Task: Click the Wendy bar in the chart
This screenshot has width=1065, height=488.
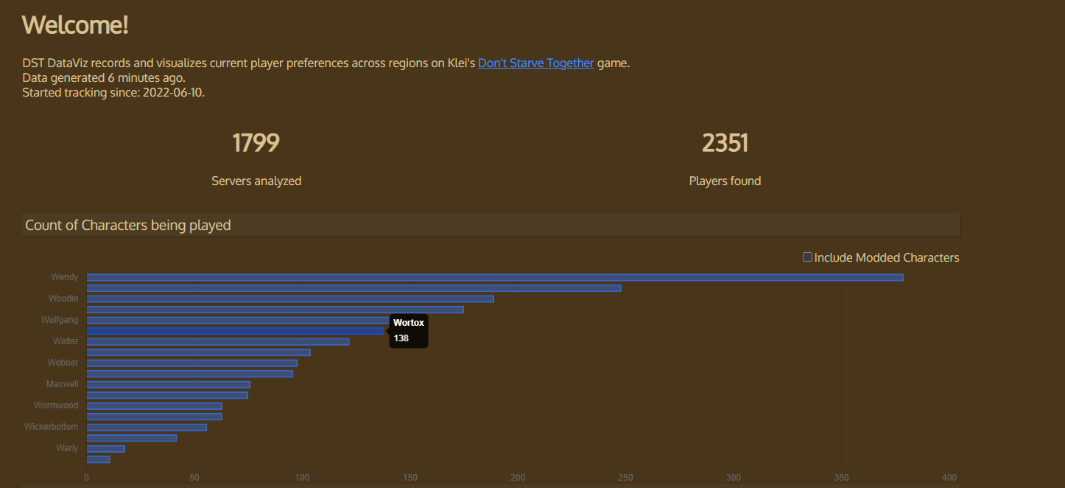Action: click(495, 277)
